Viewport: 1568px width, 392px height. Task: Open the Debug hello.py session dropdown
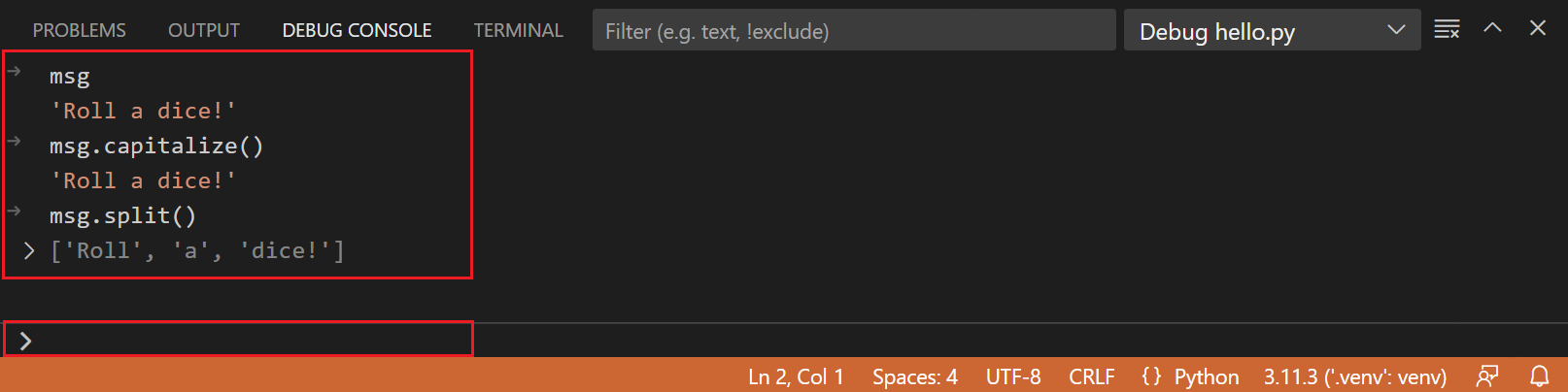[x=1272, y=31]
